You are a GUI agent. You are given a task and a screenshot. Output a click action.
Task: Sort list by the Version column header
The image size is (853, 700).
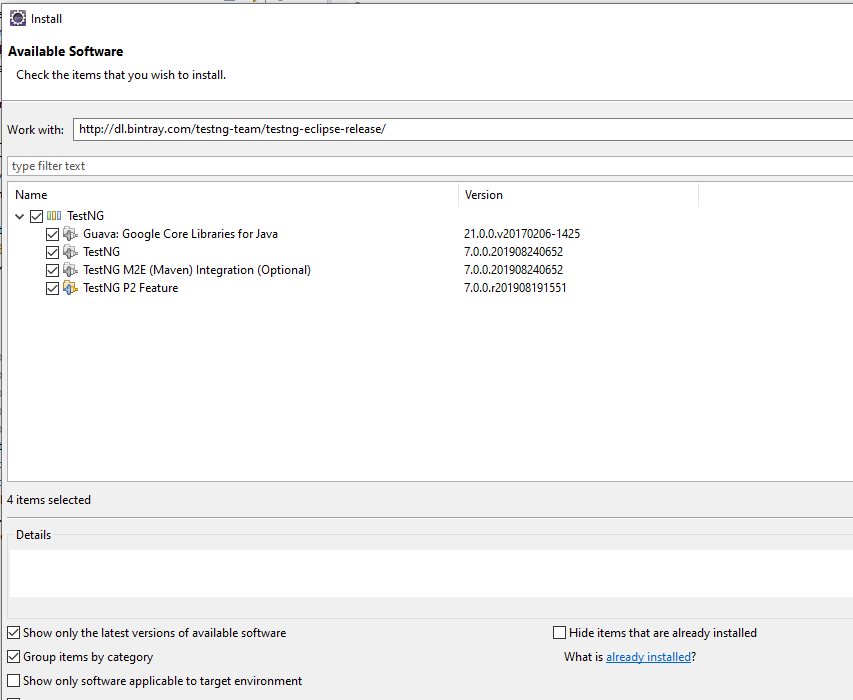pos(579,195)
